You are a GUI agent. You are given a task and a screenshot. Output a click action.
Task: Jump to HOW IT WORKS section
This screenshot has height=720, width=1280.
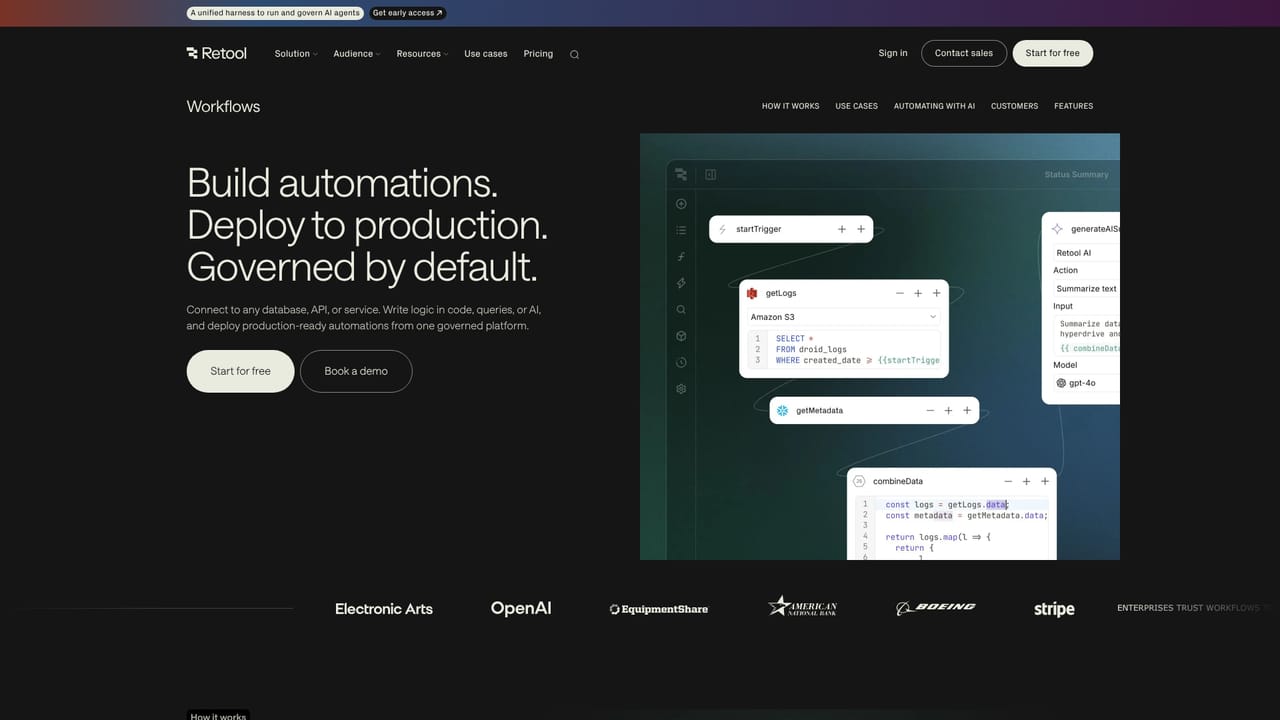pyautogui.click(x=790, y=106)
